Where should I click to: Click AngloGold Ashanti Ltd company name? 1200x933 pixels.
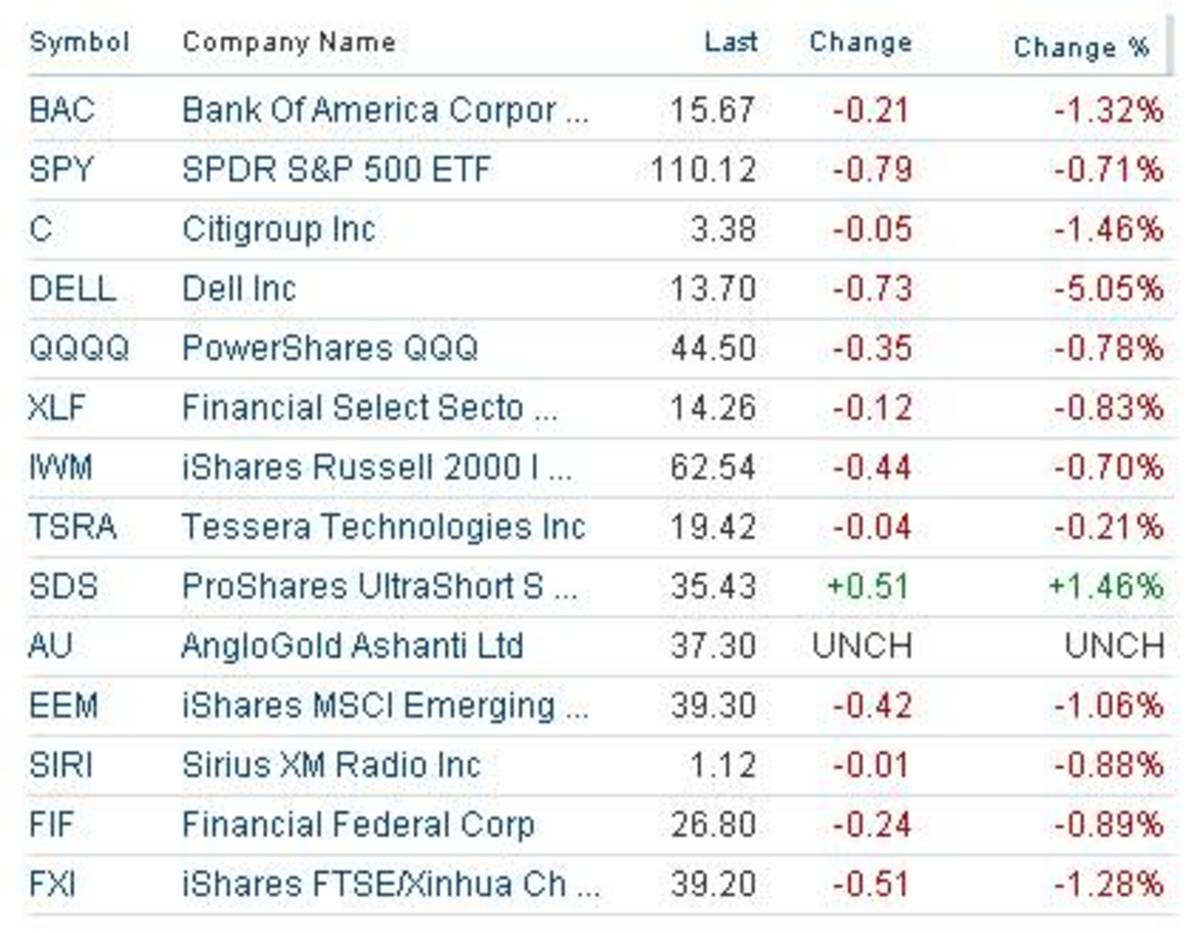coord(352,646)
